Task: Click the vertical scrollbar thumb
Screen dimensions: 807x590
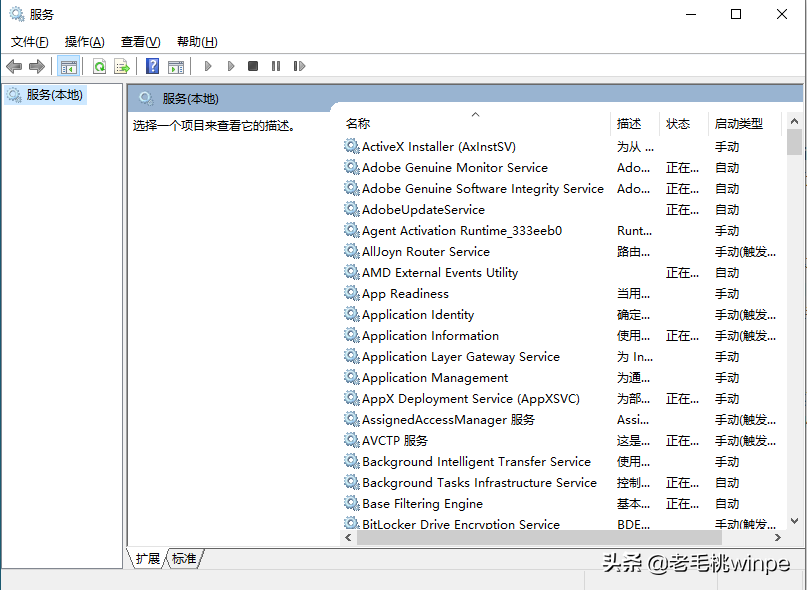Action: [x=794, y=142]
